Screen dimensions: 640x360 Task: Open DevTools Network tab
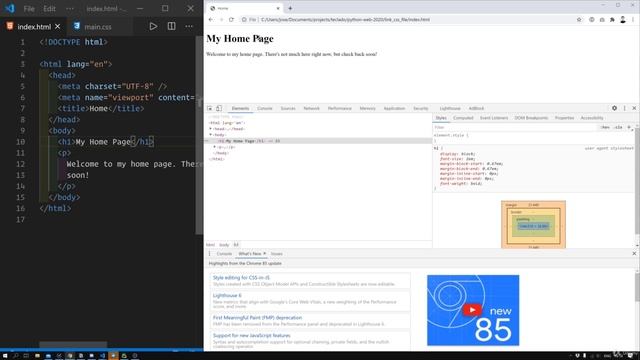311,108
